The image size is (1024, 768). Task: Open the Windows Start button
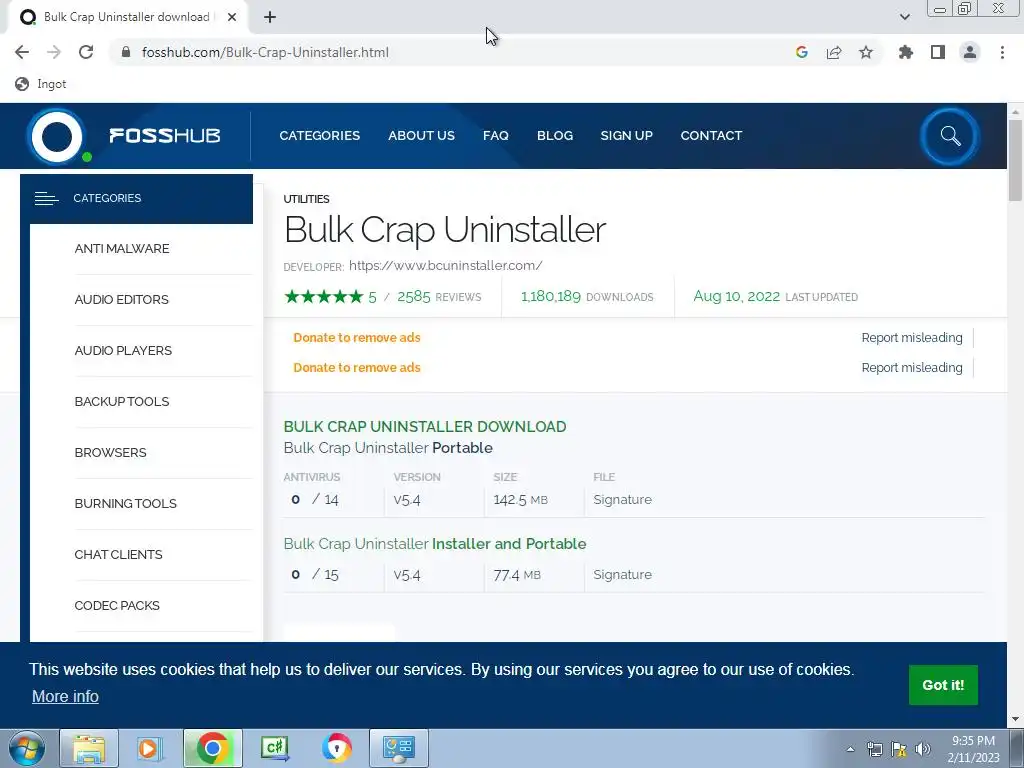[27, 748]
